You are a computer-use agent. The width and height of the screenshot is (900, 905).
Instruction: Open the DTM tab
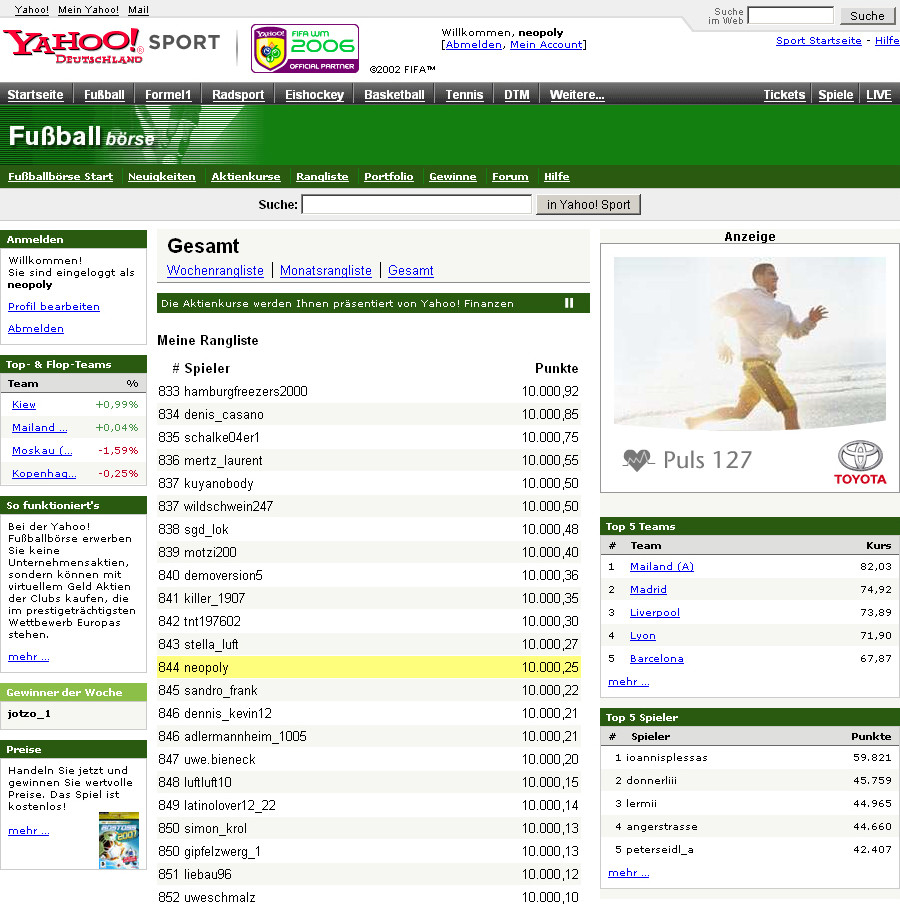[516, 95]
